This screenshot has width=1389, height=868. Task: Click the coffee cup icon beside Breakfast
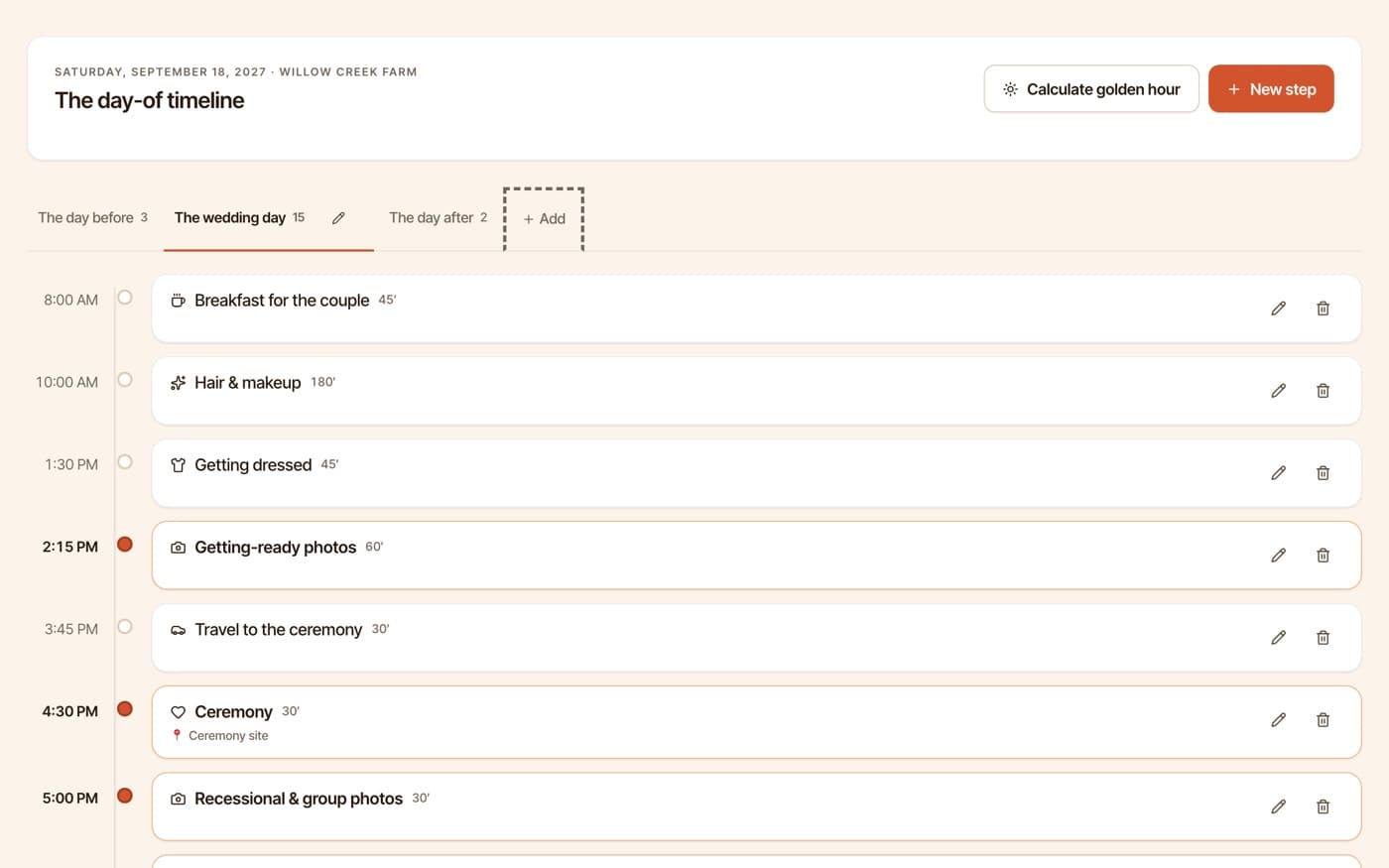point(178,301)
